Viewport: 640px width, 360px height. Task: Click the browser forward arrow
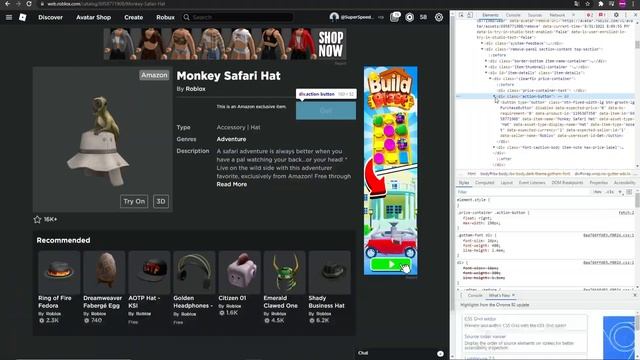18,4
